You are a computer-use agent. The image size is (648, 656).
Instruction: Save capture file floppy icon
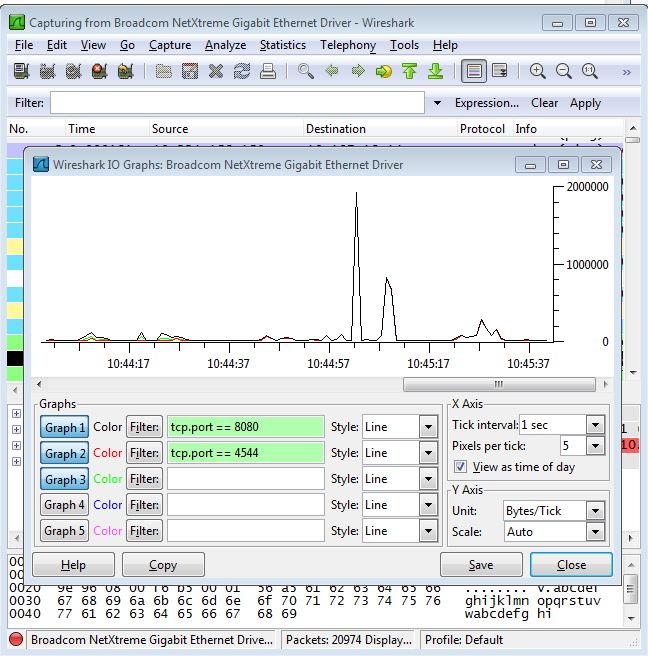(190, 71)
